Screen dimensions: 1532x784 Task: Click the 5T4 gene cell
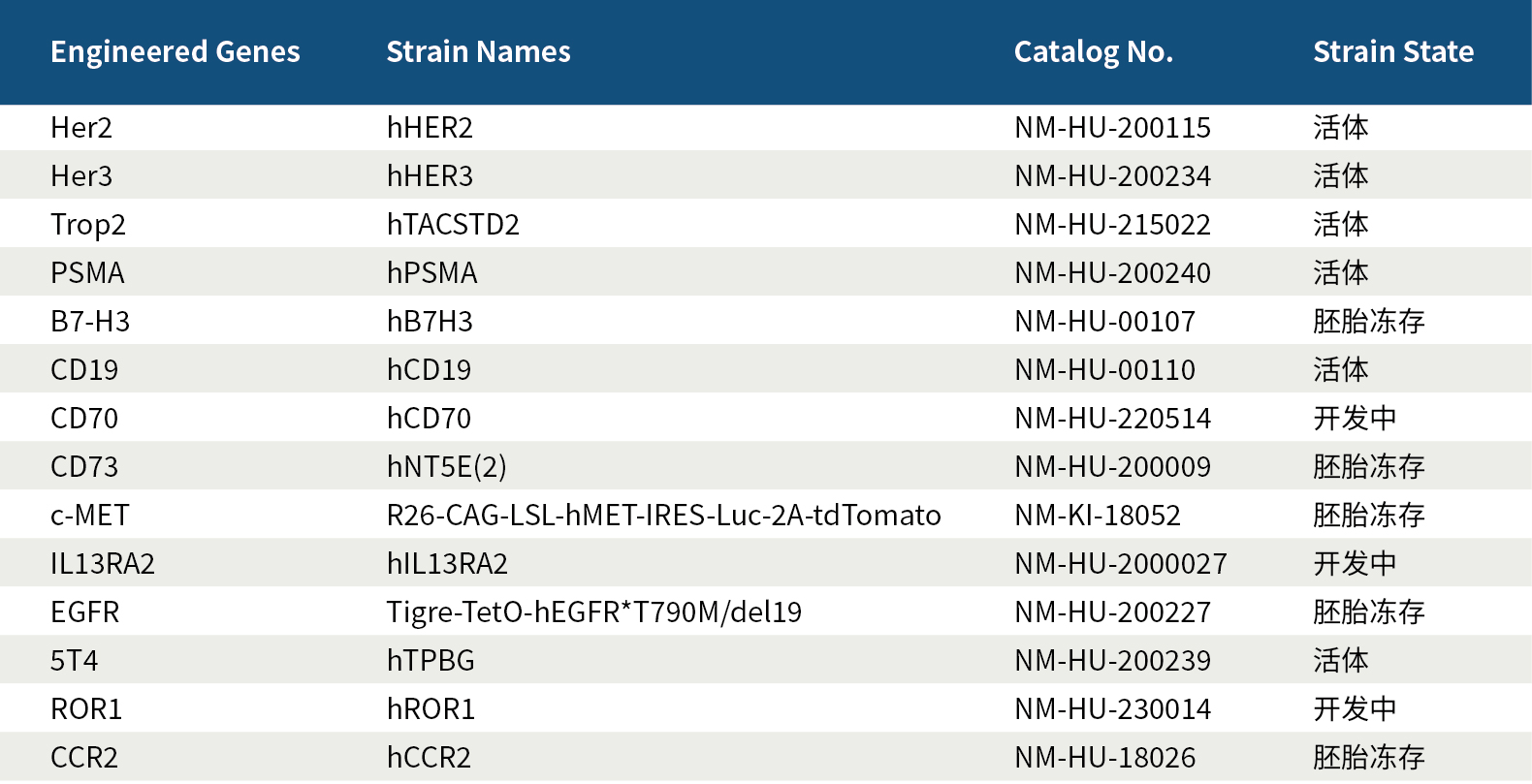75,661
